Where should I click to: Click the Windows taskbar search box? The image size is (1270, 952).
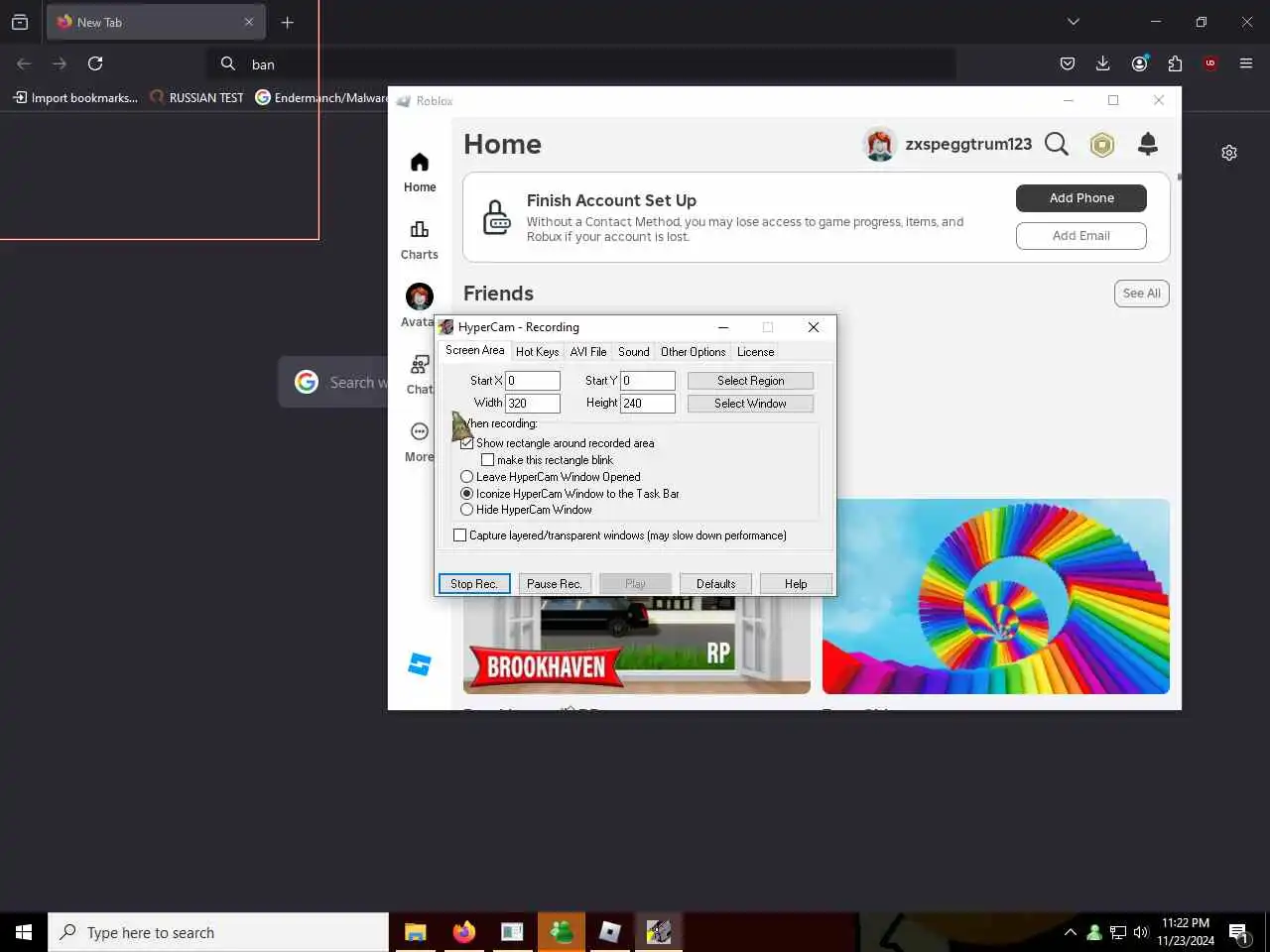(218, 932)
